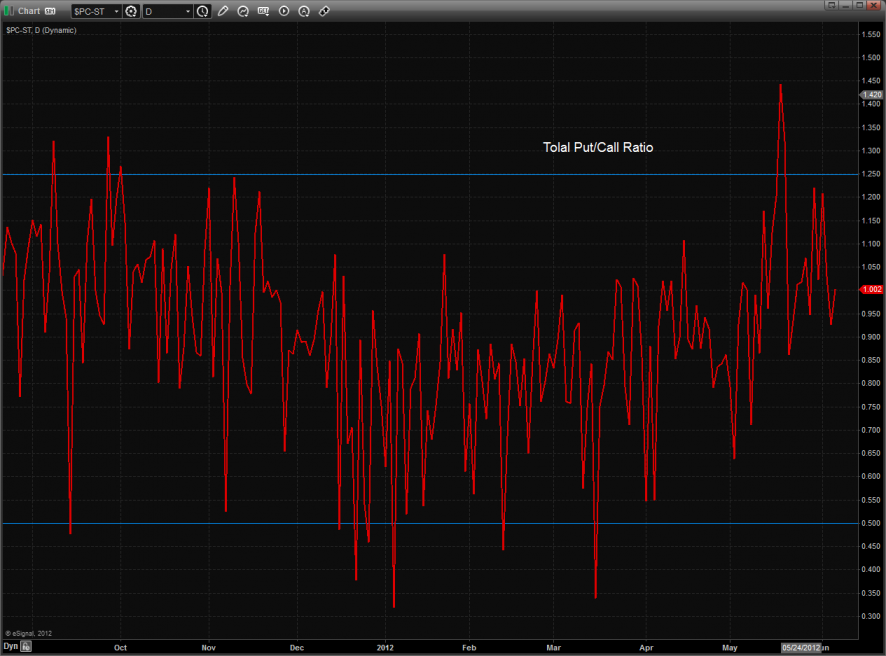
Task: Click the play replay icon
Action: click(x=284, y=11)
